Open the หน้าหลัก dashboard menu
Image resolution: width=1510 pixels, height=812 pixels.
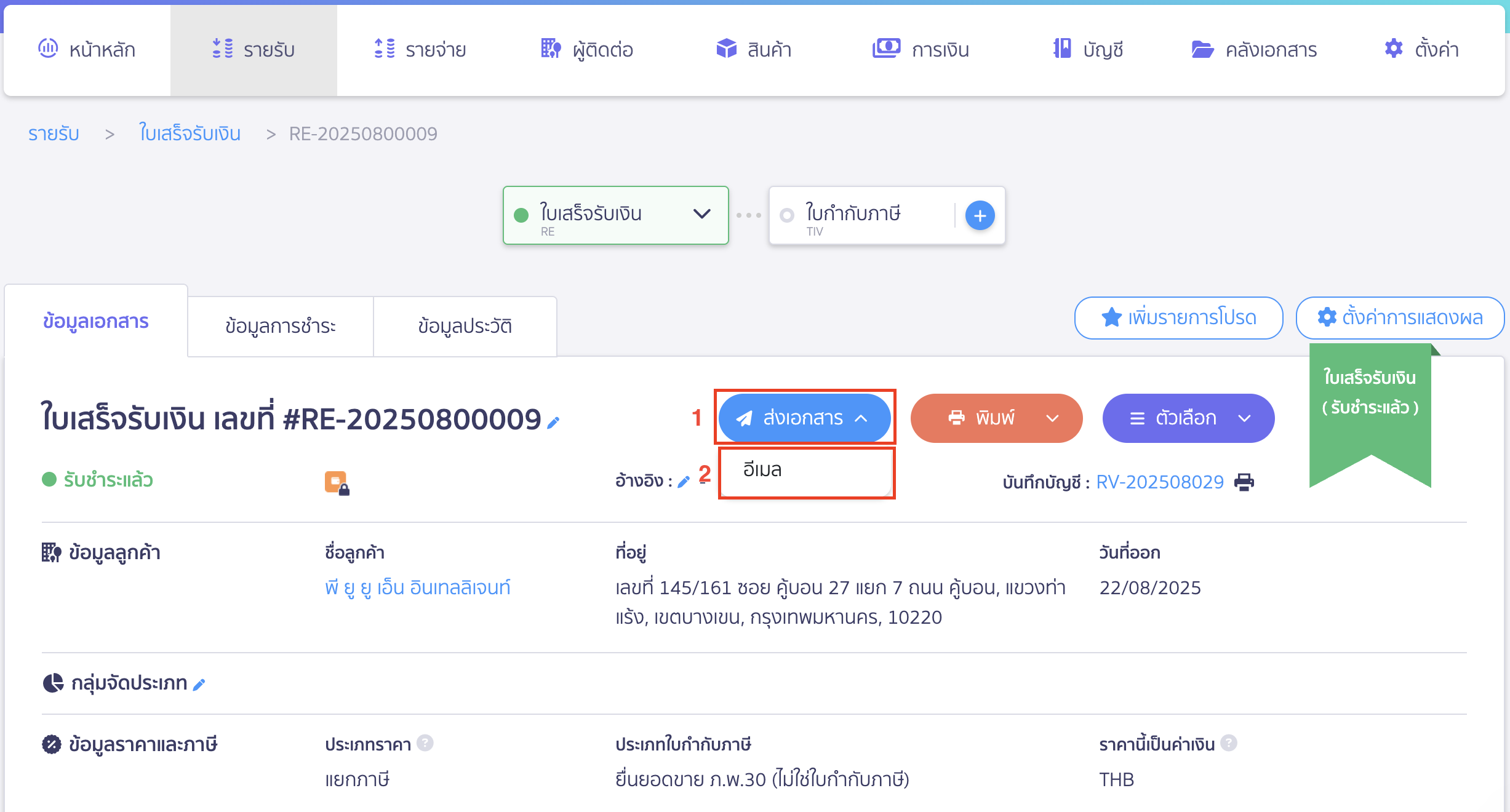click(x=87, y=49)
